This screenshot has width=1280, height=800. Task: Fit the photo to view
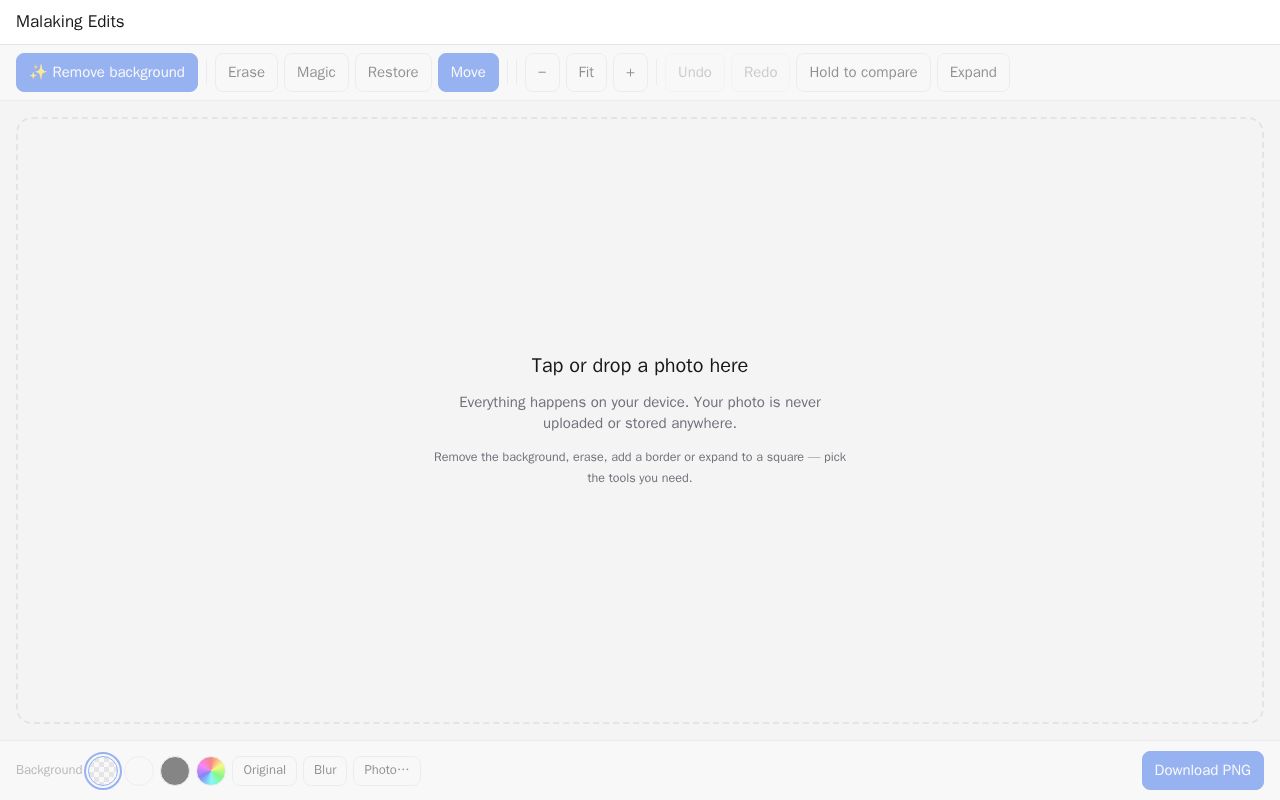586,72
